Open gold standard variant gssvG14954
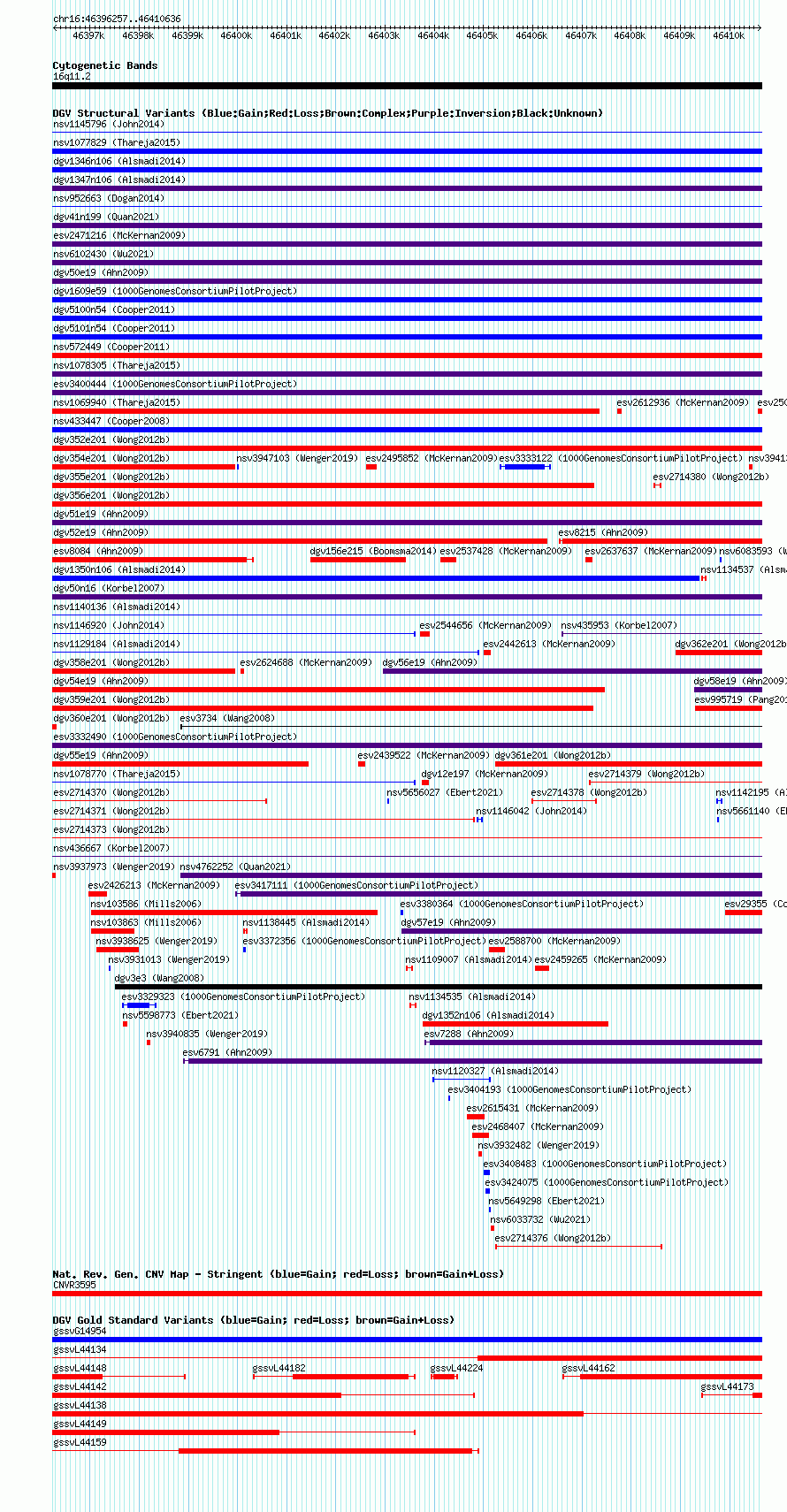 point(80,1331)
